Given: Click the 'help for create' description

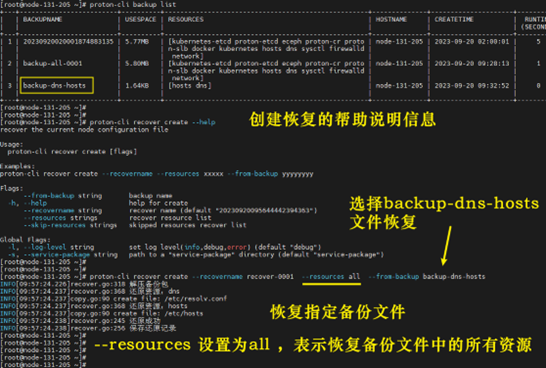Looking at the screenshot, I should pyautogui.click(x=158, y=203).
